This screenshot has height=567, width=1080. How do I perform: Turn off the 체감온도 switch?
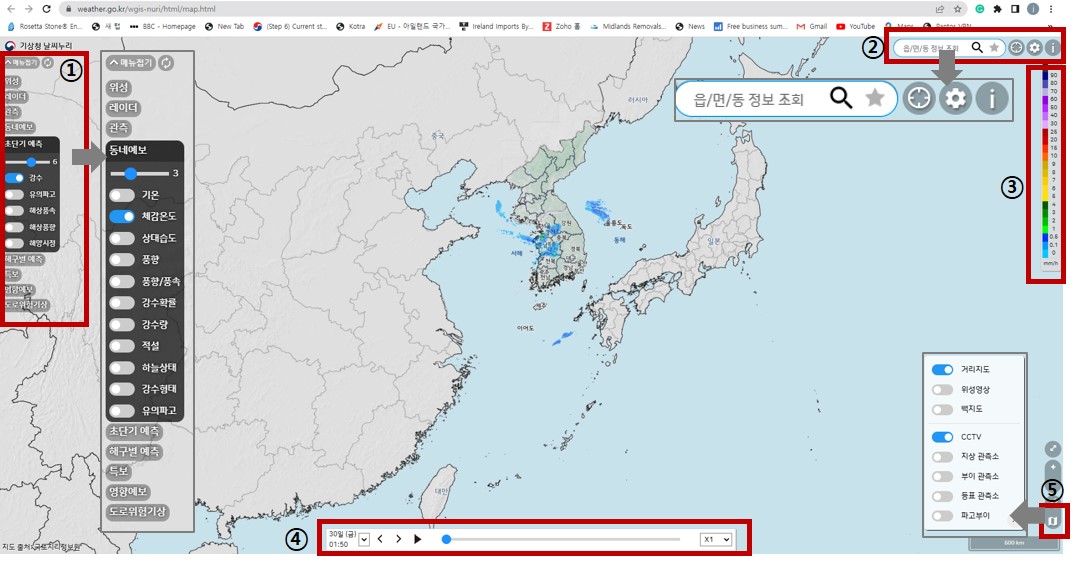(x=122, y=216)
